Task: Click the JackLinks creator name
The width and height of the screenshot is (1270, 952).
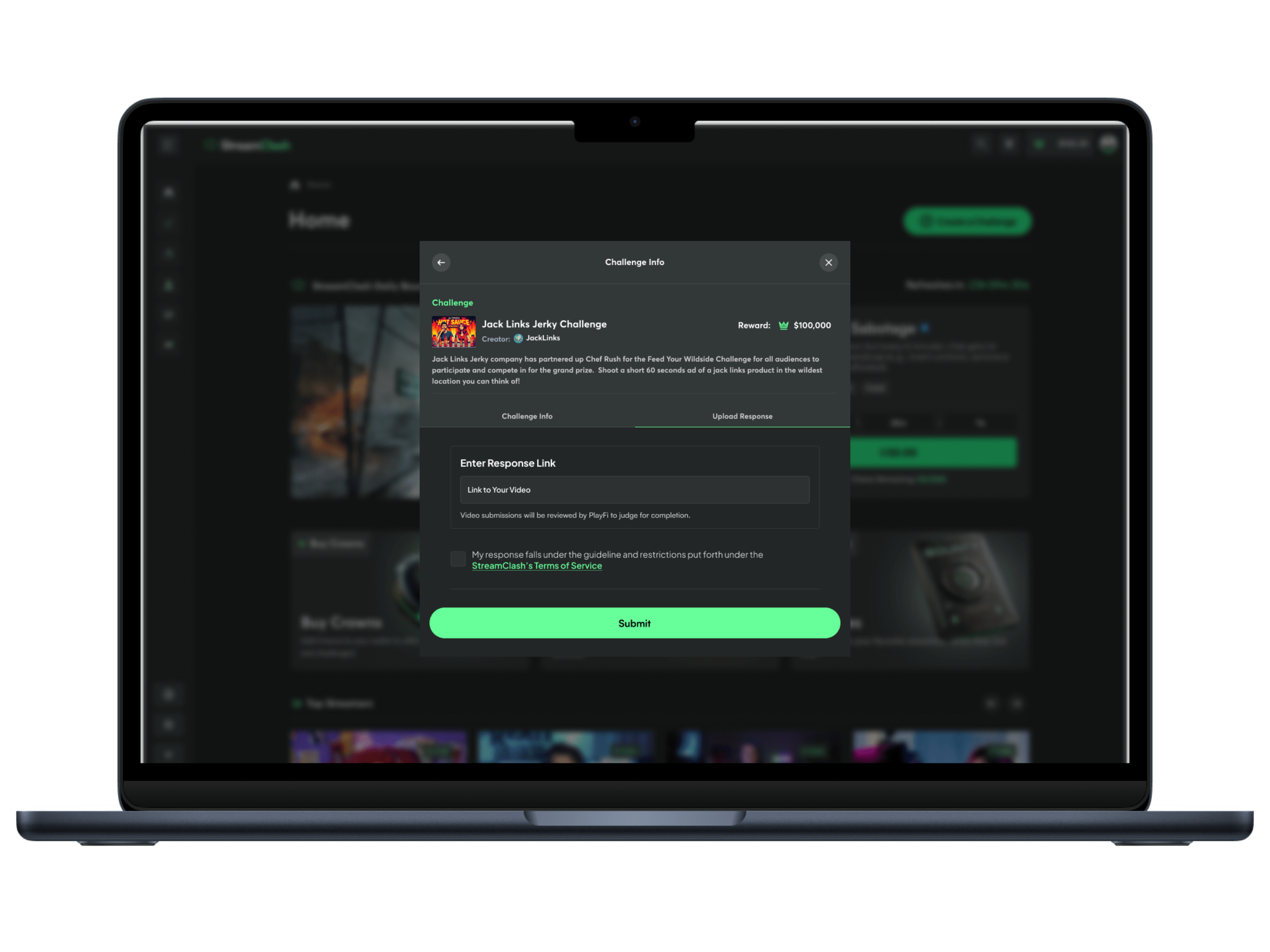Action: point(543,338)
